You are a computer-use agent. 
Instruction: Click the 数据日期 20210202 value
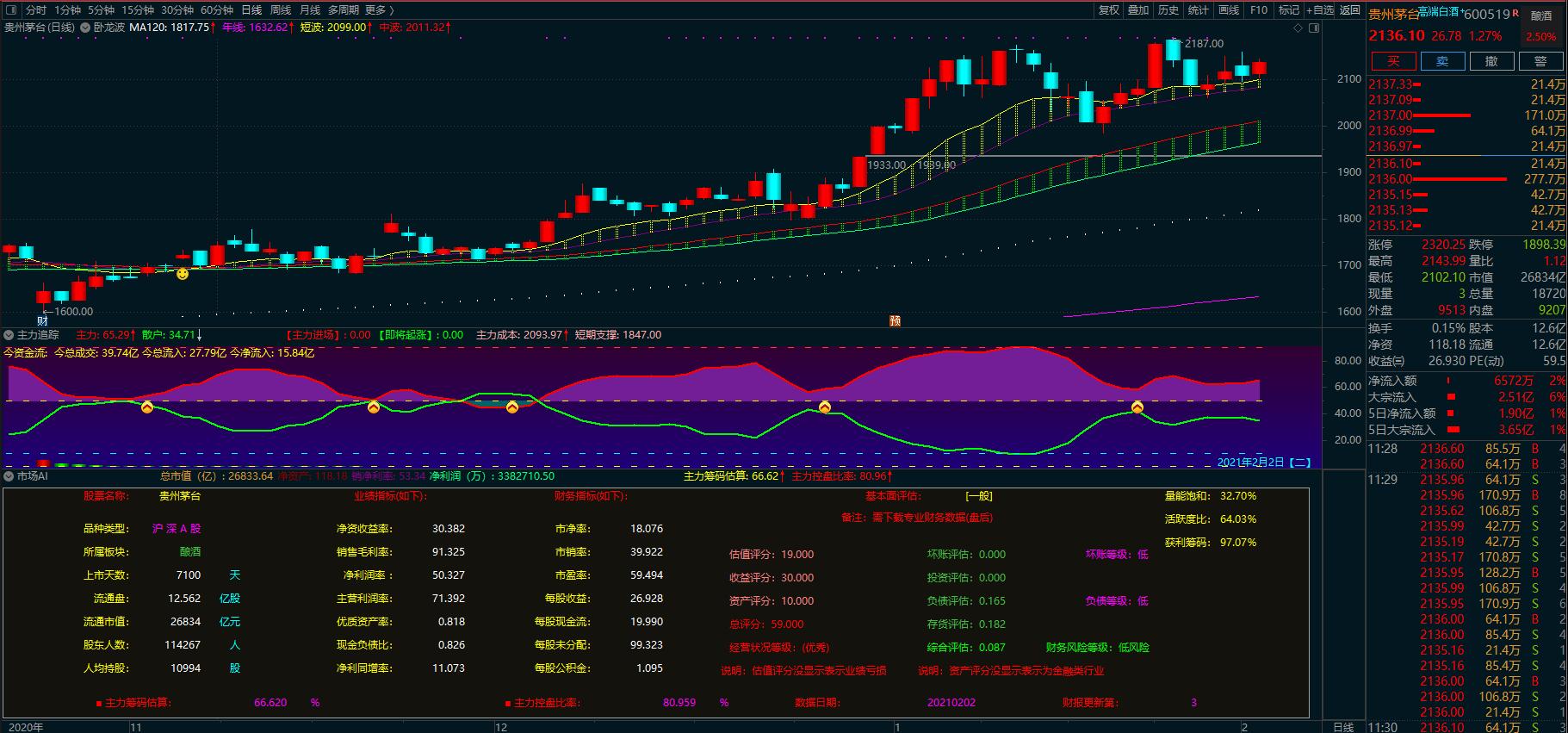tap(951, 703)
